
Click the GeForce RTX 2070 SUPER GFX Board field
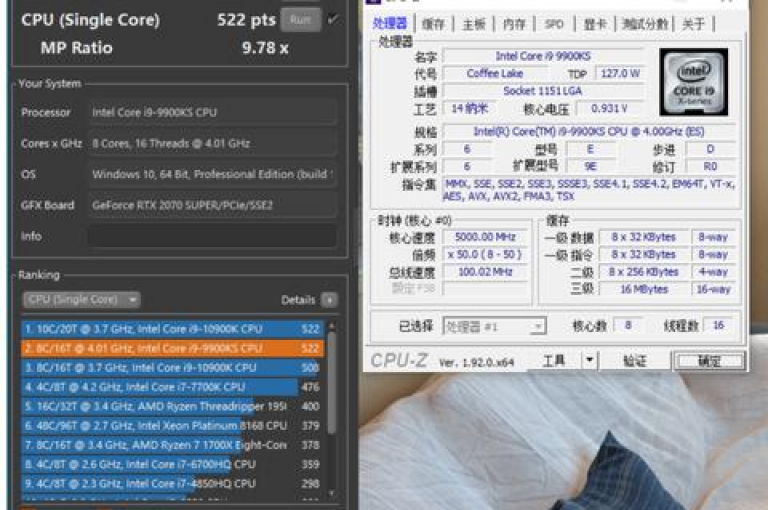(212, 205)
